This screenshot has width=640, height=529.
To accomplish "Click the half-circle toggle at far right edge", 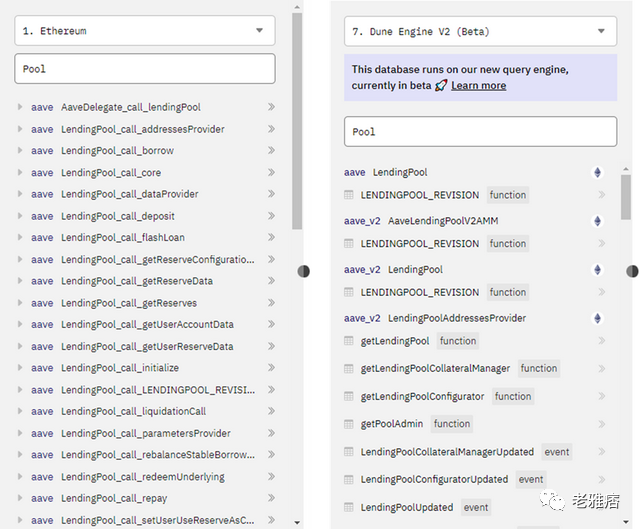I will click(632, 271).
